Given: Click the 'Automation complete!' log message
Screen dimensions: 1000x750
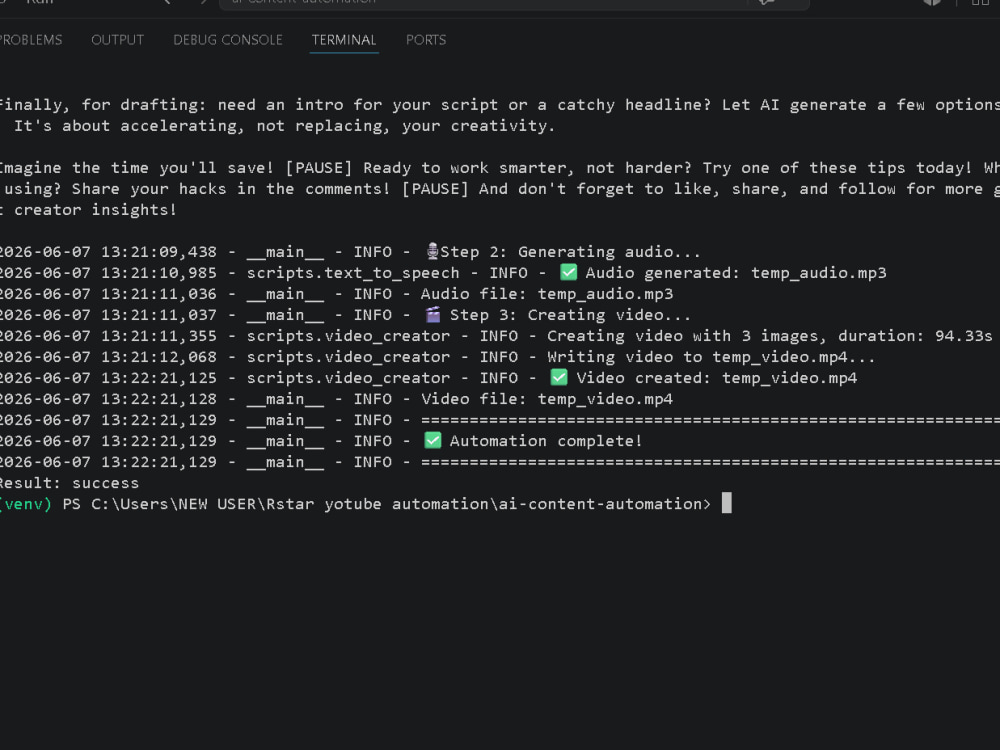Looking at the screenshot, I should click(545, 441).
